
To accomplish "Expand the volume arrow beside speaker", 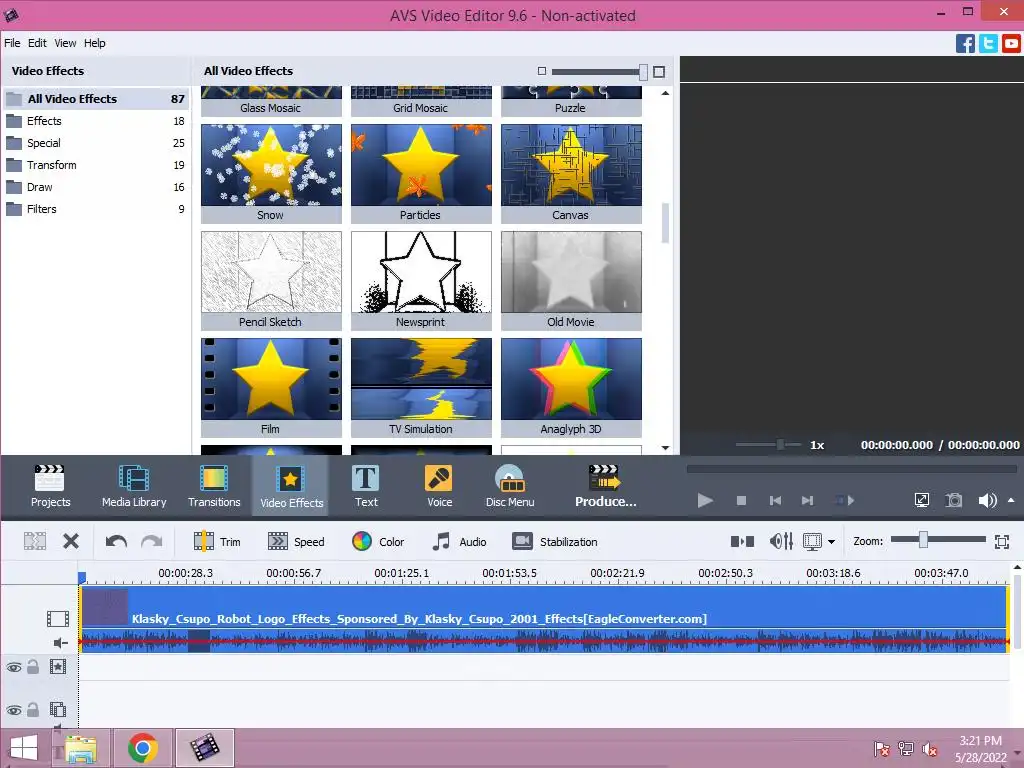I will [1011, 500].
